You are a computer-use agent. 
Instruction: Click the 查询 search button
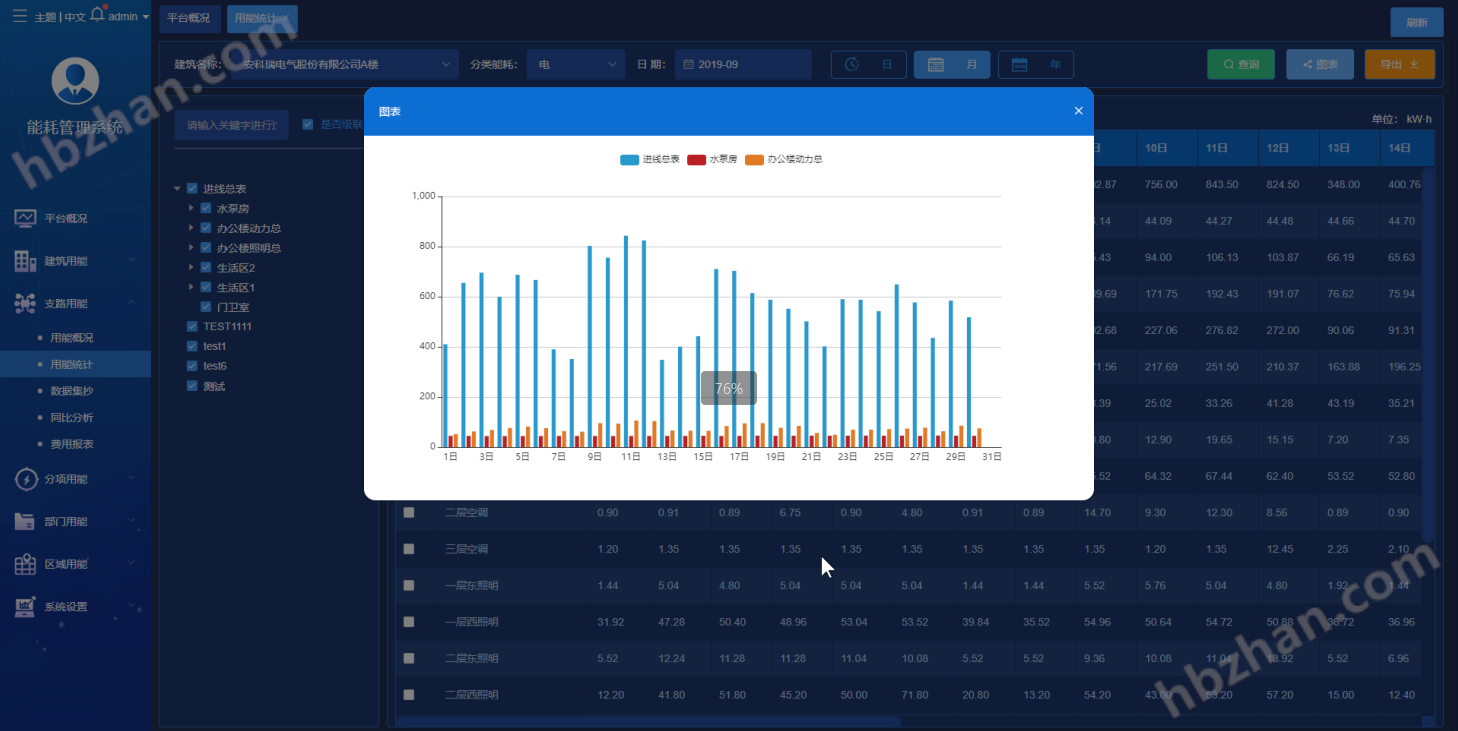coord(1240,65)
